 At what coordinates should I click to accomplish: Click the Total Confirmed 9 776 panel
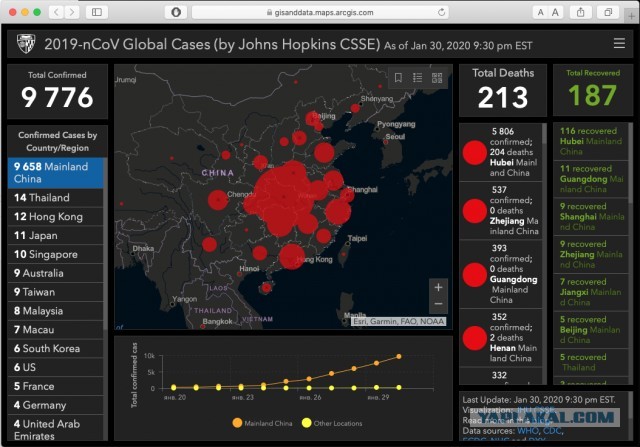click(58, 91)
